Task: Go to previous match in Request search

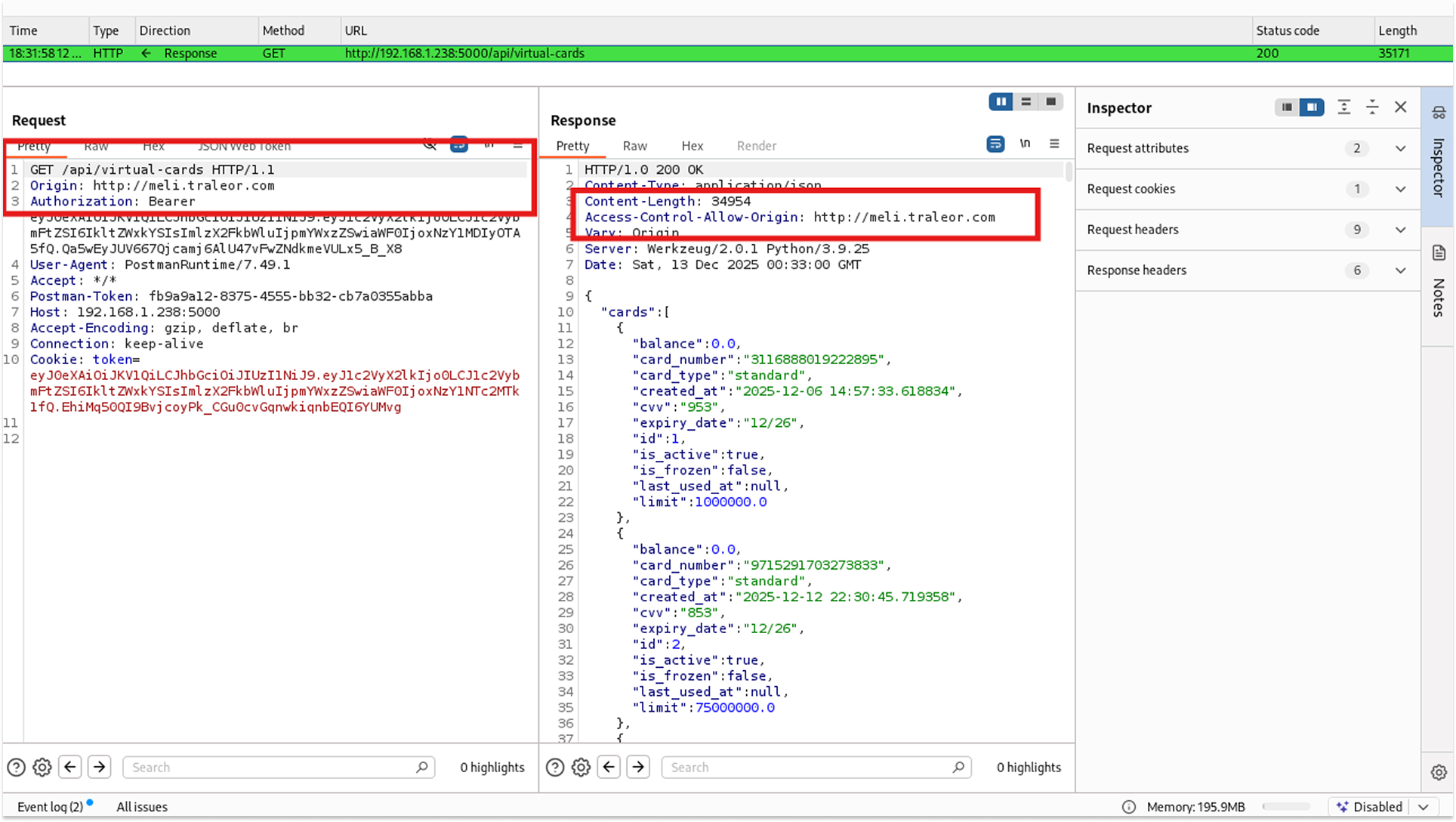Action: (70, 768)
